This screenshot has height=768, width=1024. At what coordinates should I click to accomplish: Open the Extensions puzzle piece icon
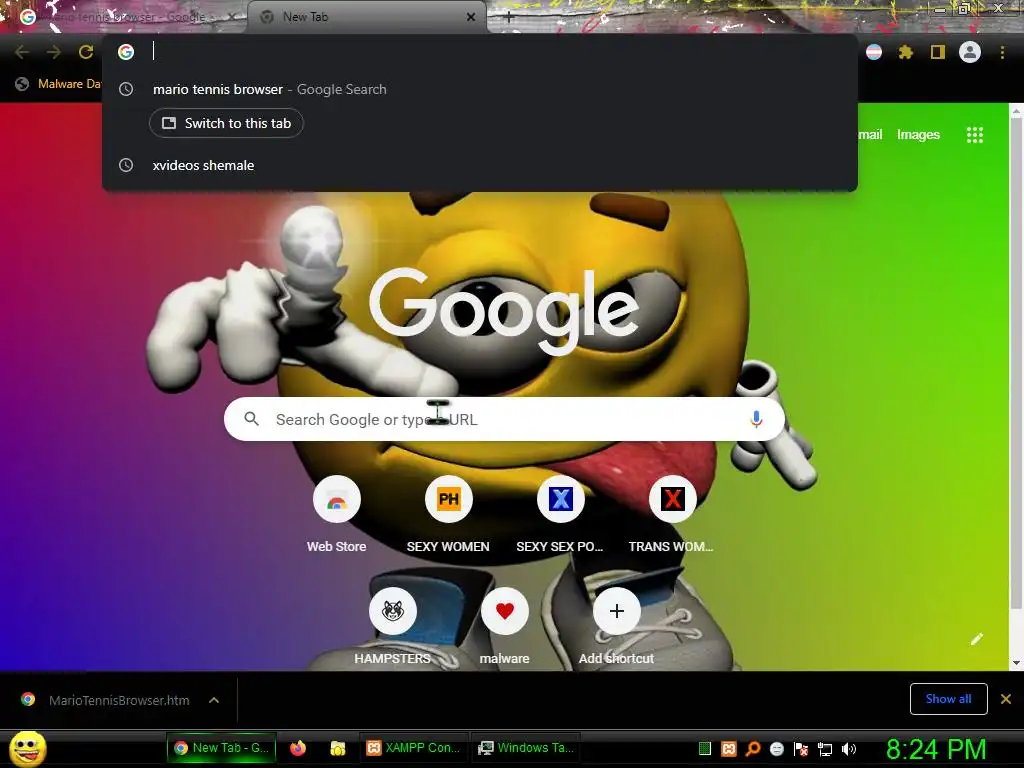click(x=905, y=52)
